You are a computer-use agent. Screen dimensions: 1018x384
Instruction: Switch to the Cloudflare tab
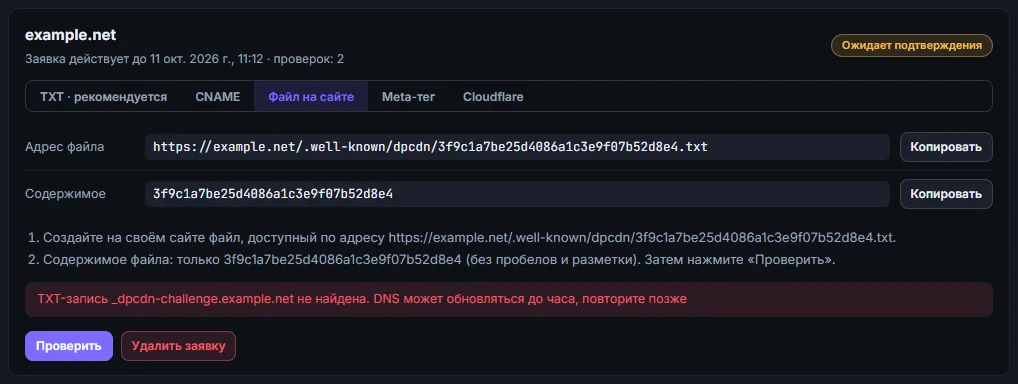493,97
